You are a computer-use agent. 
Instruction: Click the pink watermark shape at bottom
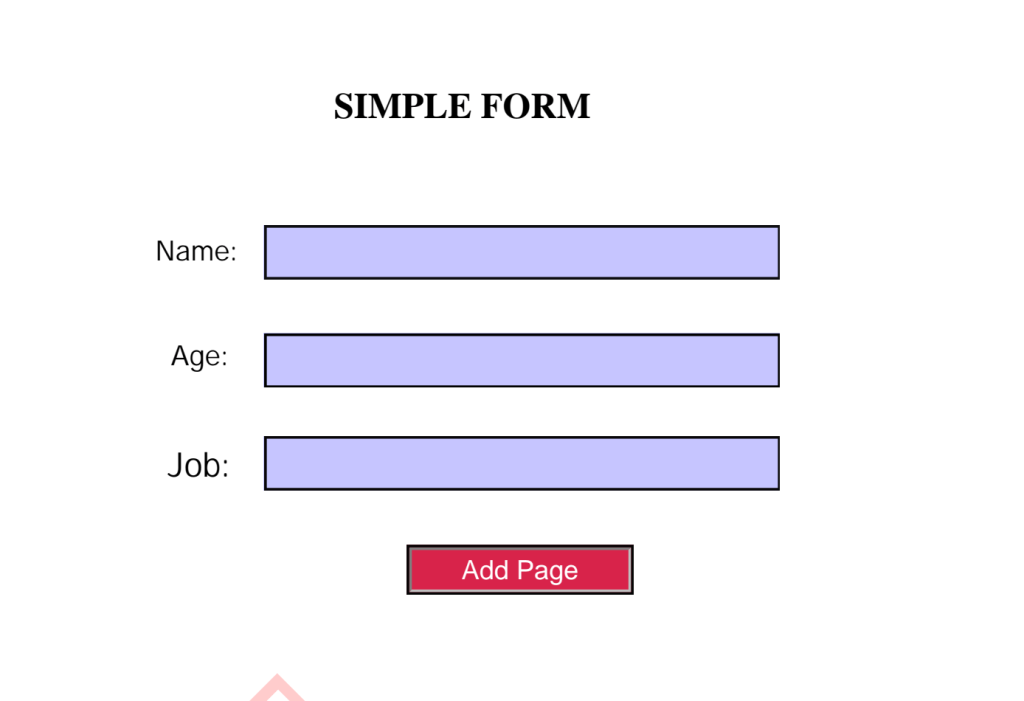[x=277, y=687]
